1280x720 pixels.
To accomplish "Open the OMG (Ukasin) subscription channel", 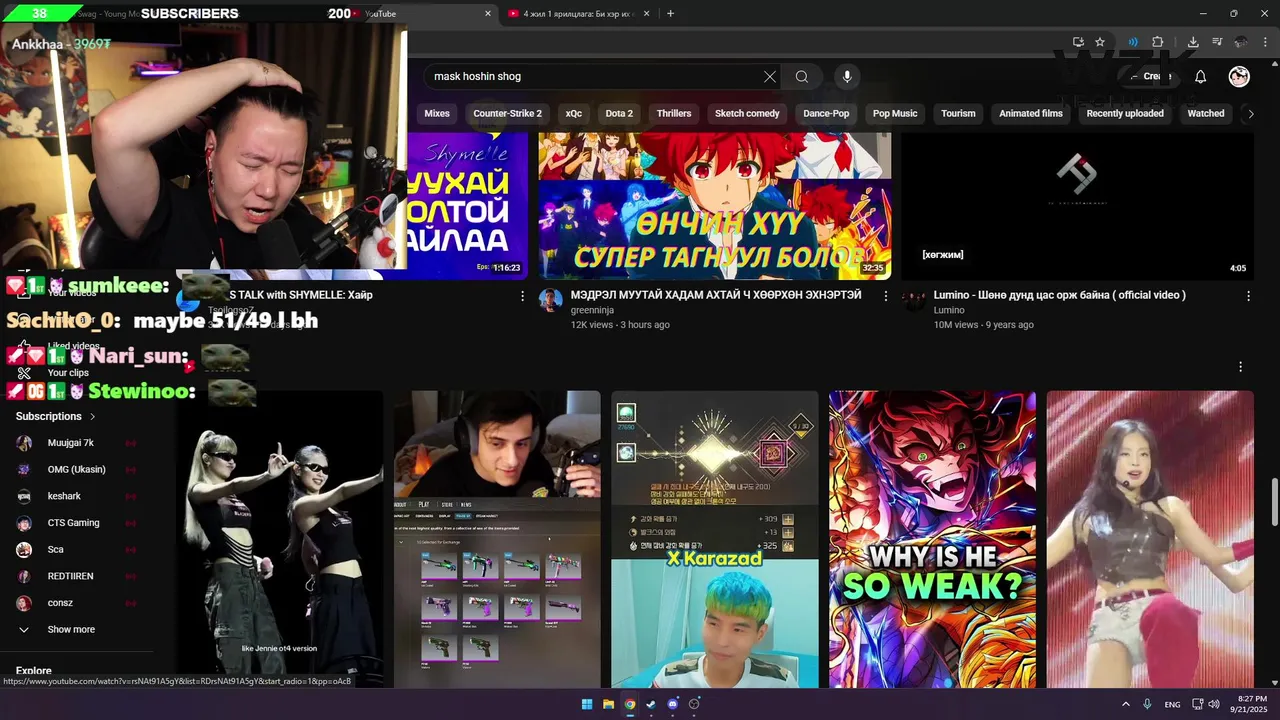I will point(76,470).
